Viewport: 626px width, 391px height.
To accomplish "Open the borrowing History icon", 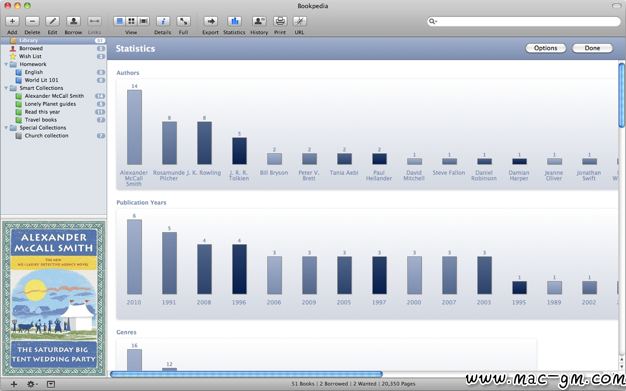I will click(x=259, y=21).
